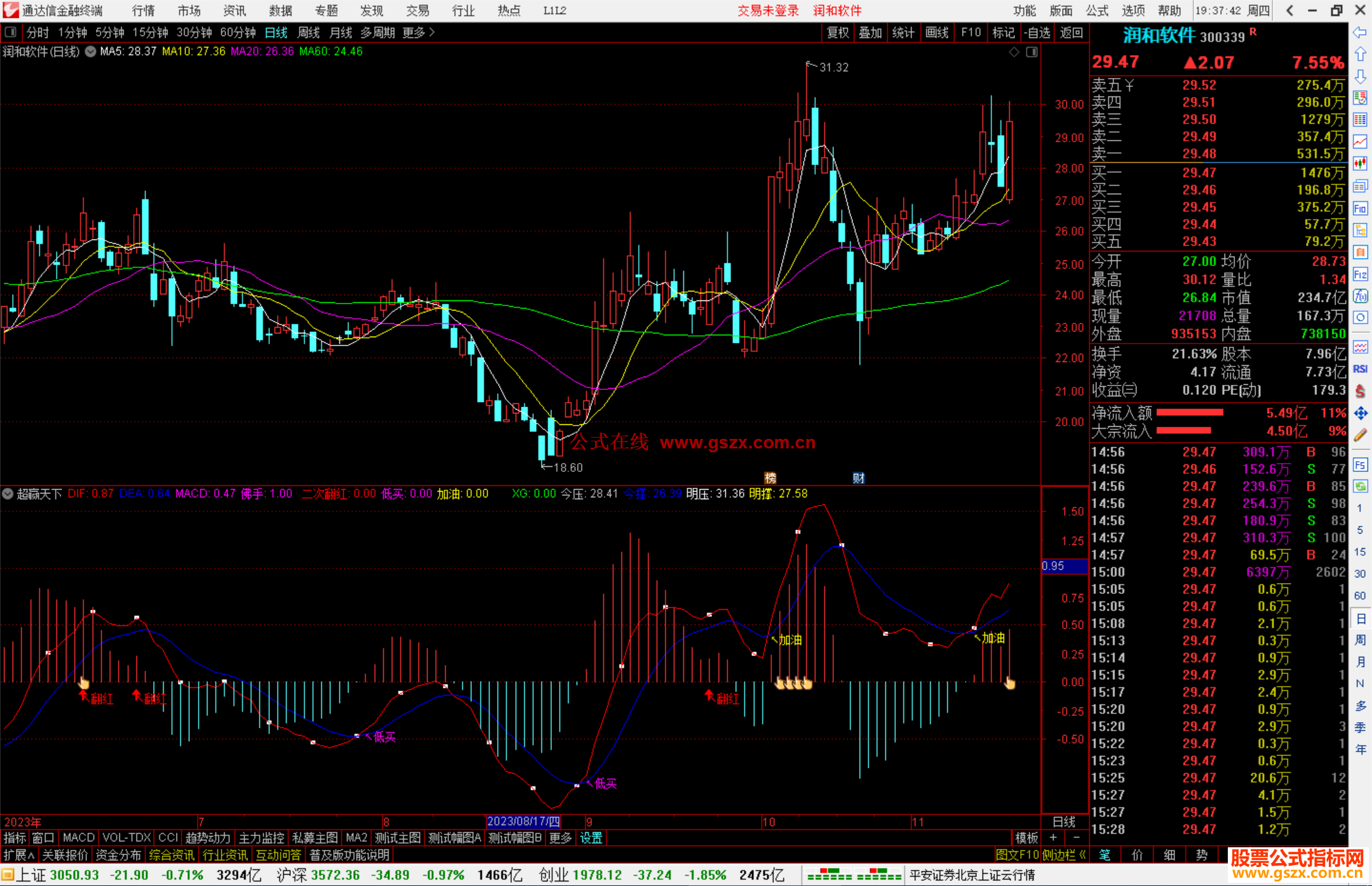Switch to the 周线 weekly tab

[x=309, y=32]
